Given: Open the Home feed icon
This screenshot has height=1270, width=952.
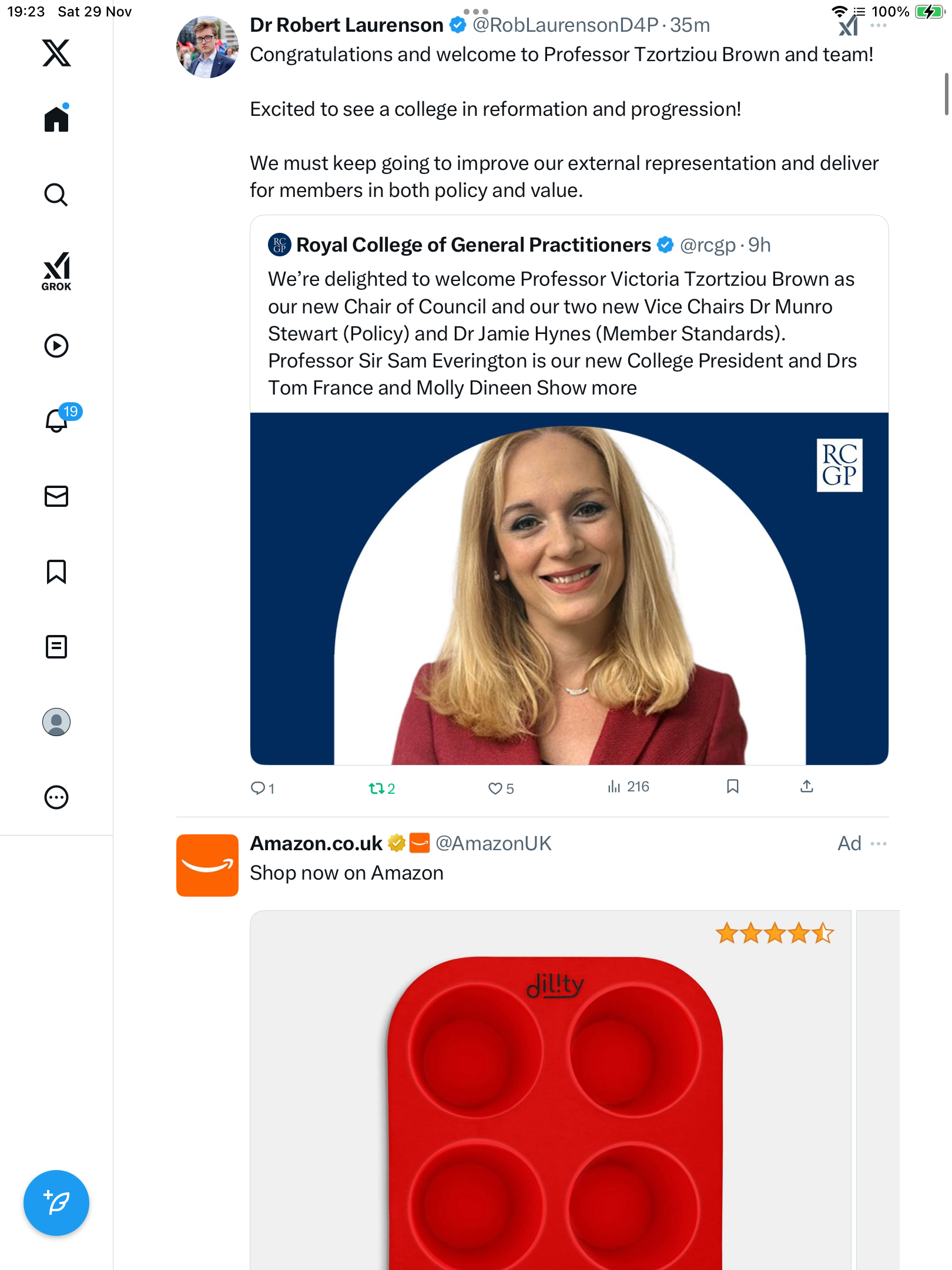Looking at the screenshot, I should click(56, 119).
